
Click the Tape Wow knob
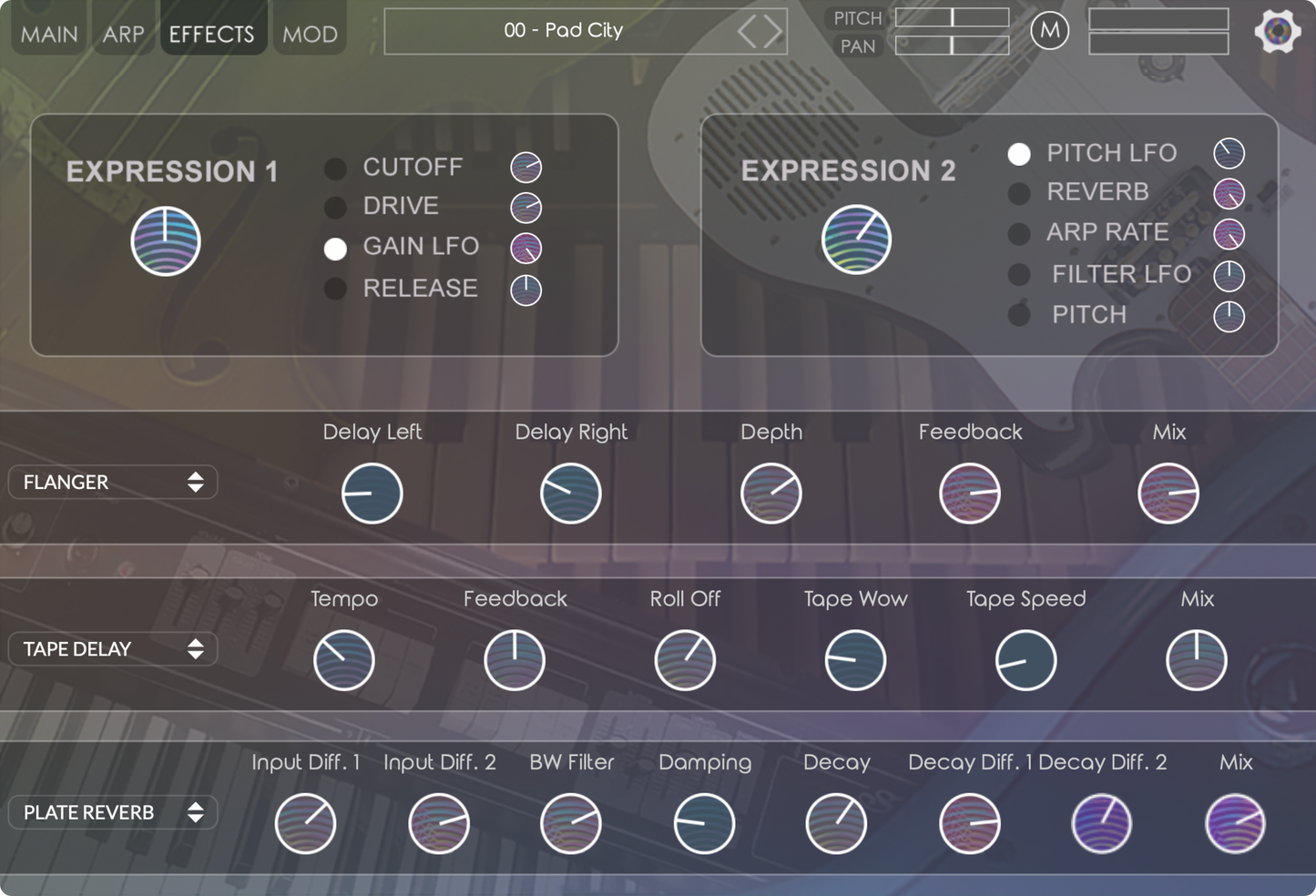point(854,660)
